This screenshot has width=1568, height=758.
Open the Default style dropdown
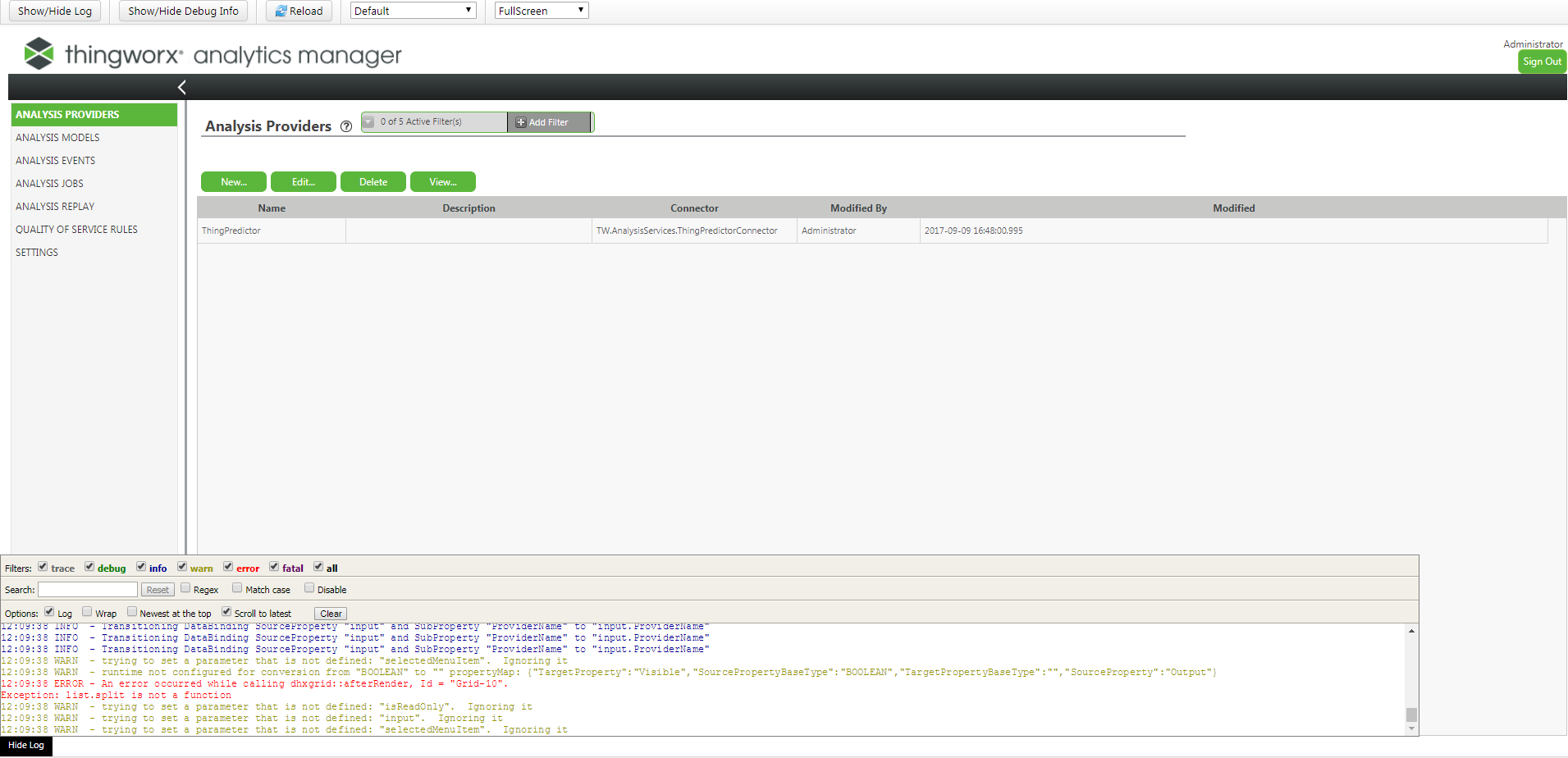(x=414, y=11)
